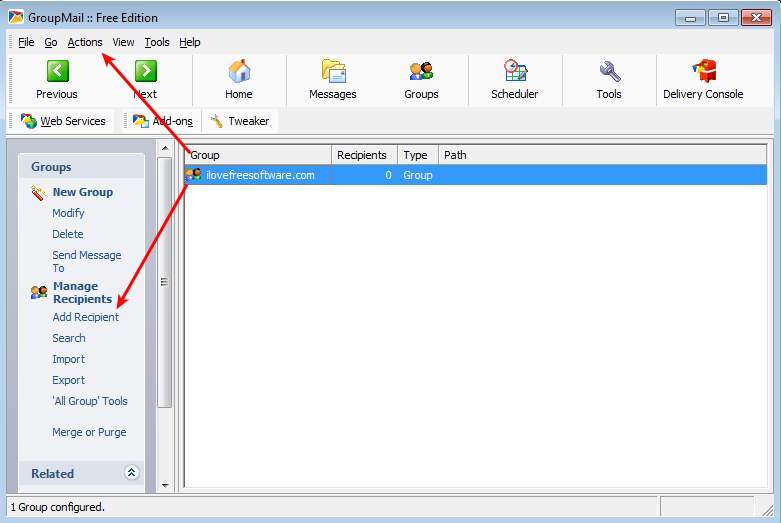Click the Export link
781x523 pixels.
click(68, 380)
